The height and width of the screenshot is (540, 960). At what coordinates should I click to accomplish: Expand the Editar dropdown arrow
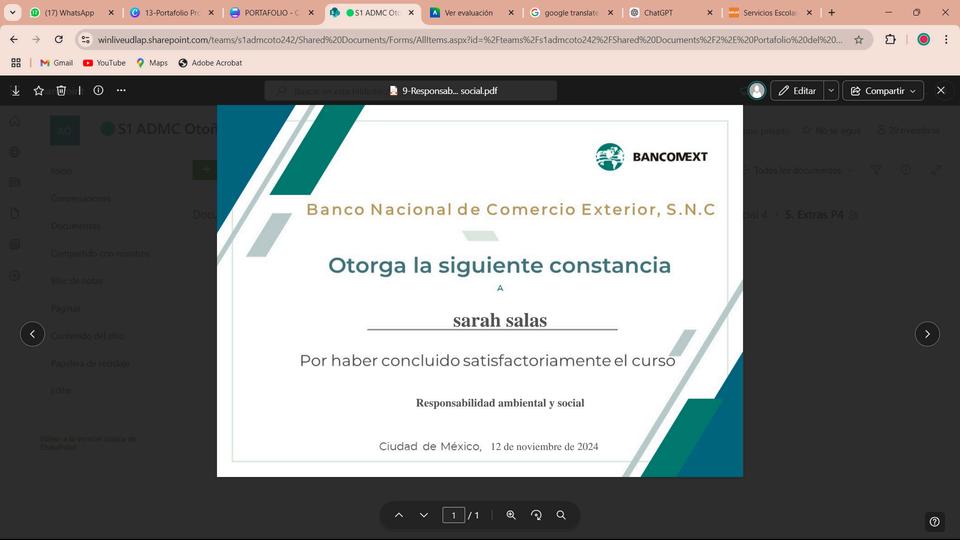coord(831,91)
